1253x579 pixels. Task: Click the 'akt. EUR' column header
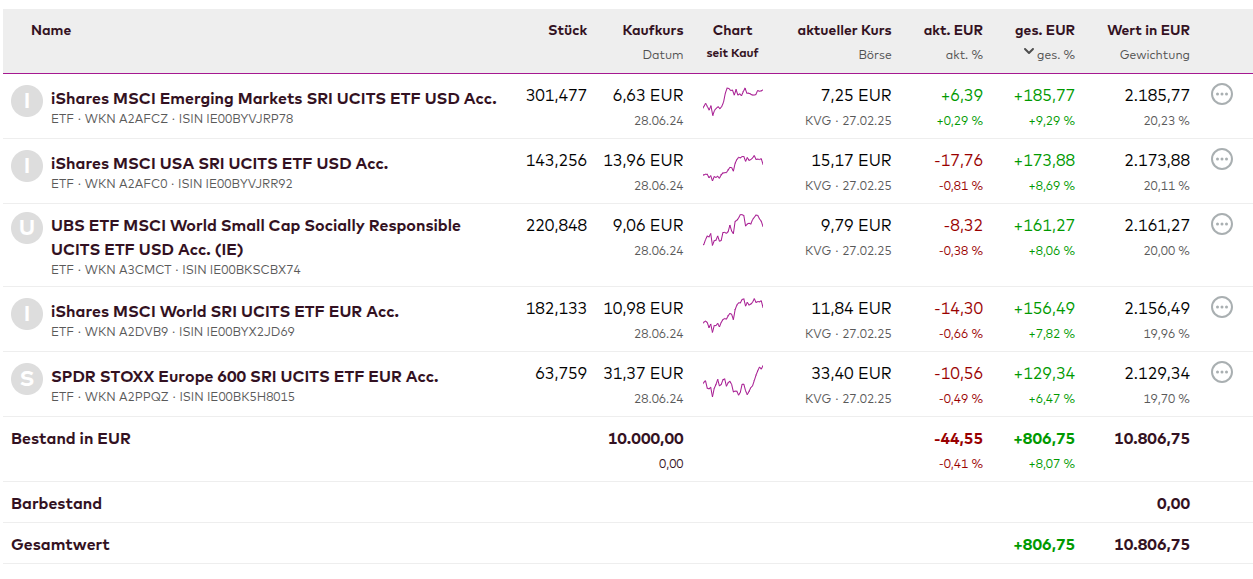[x=952, y=30]
